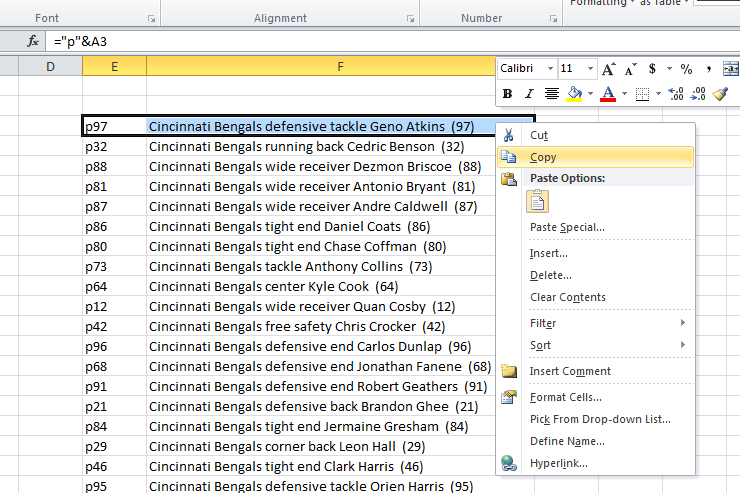Viewport: 740px width, 493px height.
Task: Choose Insert Comment
Action: point(596,371)
